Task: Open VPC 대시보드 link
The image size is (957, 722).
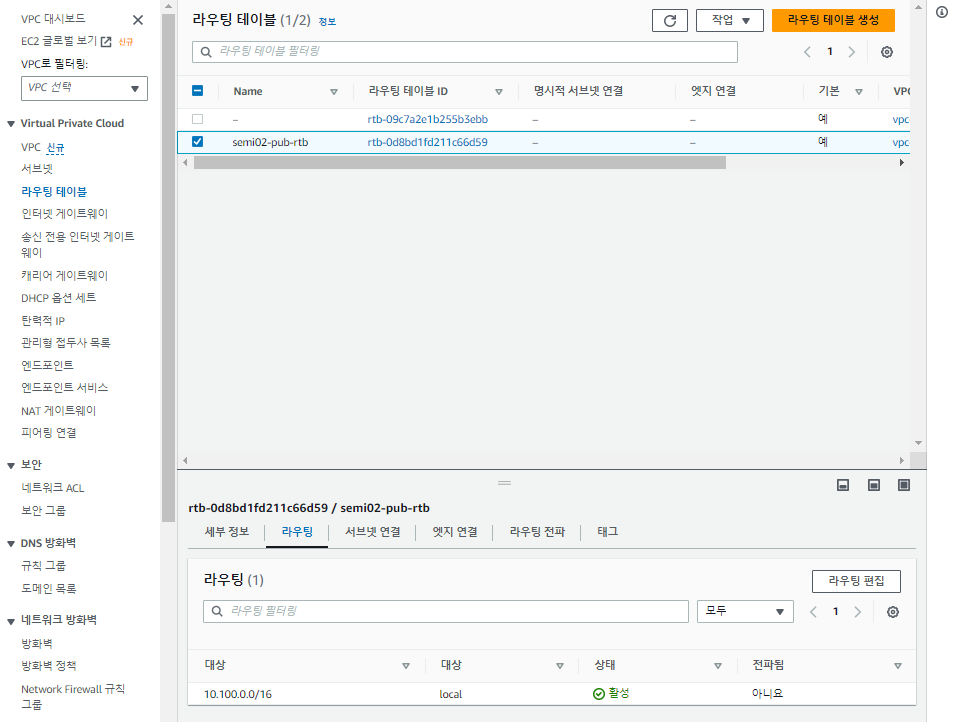Action: (x=53, y=19)
